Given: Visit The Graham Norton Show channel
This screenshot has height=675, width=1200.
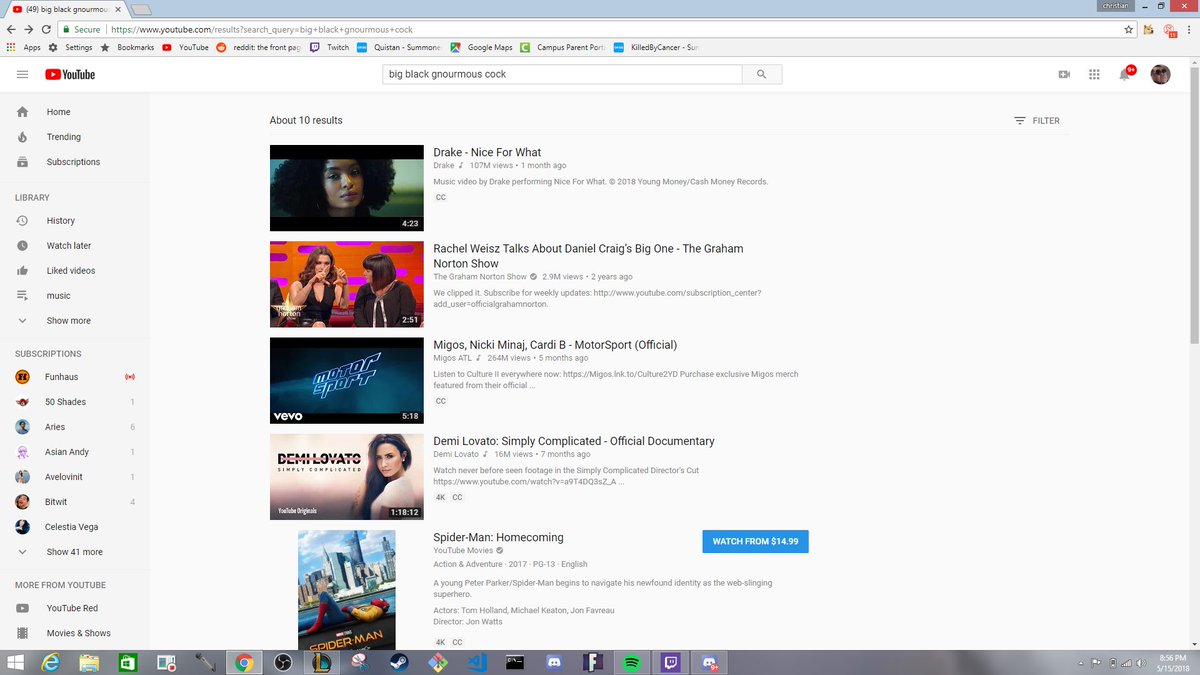Looking at the screenshot, I should pos(480,277).
